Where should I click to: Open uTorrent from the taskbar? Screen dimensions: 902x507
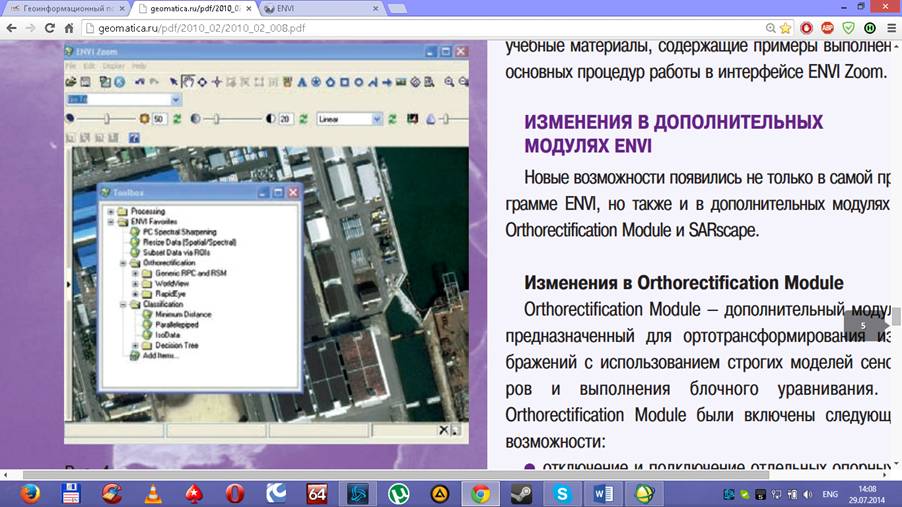click(x=398, y=493)
